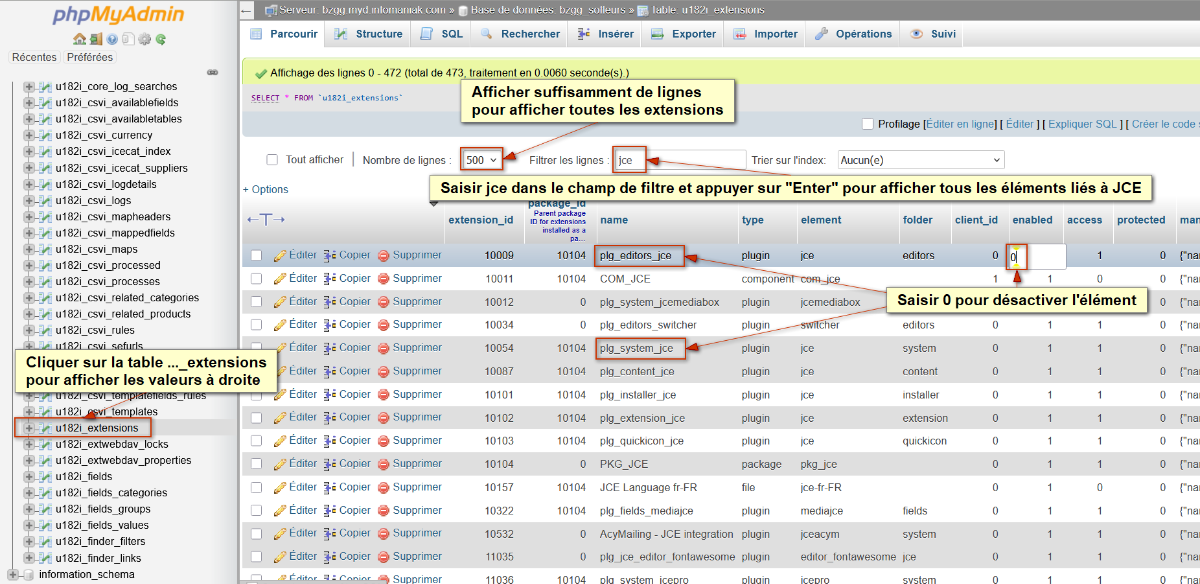Reload navigation panel with green refresh icon
This screenshot has height=584, width=1200.
tap(160, 39)
